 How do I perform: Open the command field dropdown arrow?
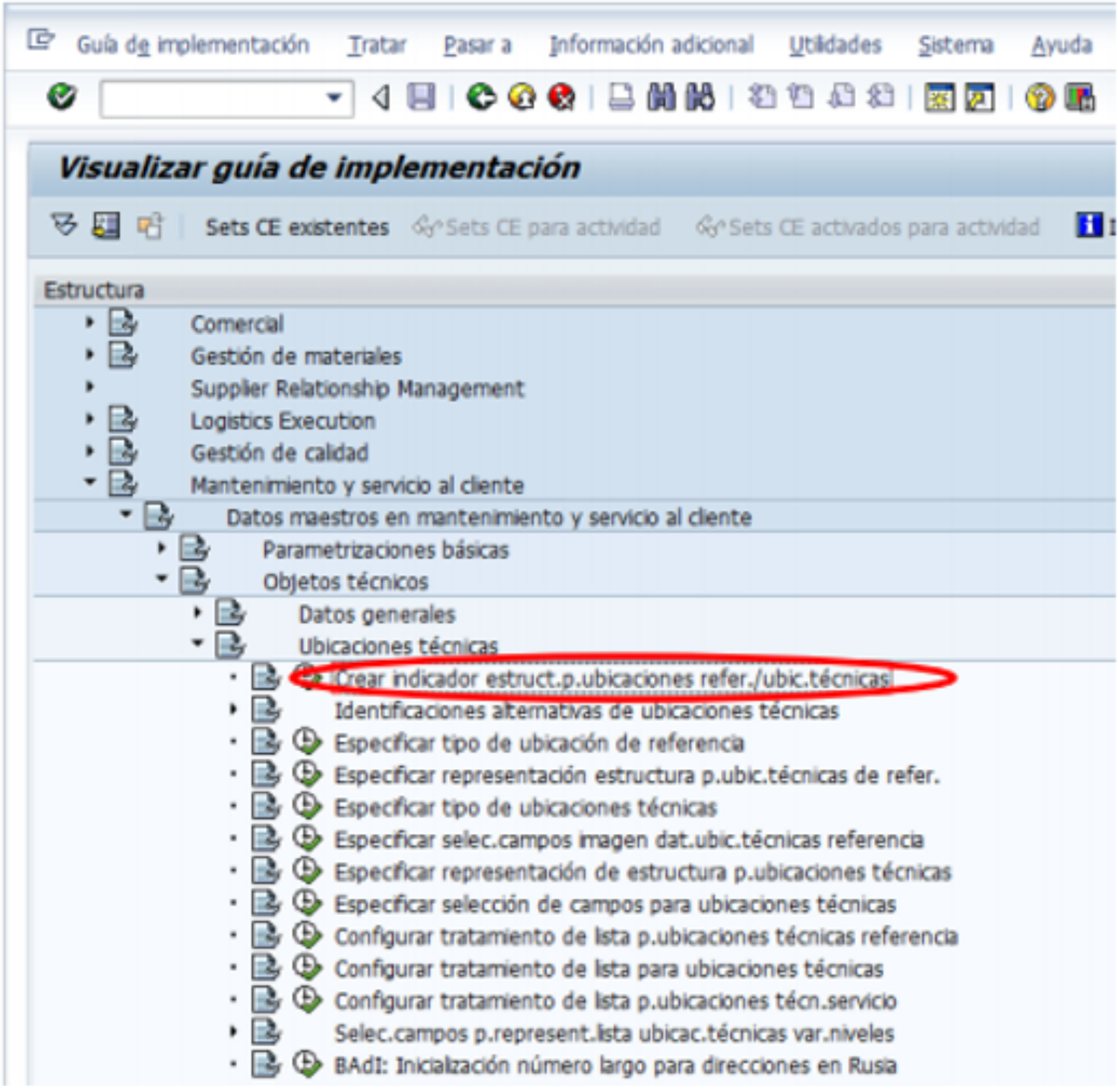click(x=333, y=98)
